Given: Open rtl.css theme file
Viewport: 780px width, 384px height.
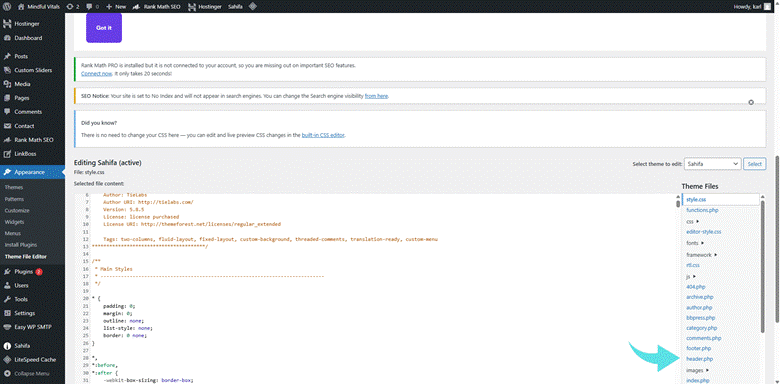Looking at the screenshot, I should tap(693, 266).
